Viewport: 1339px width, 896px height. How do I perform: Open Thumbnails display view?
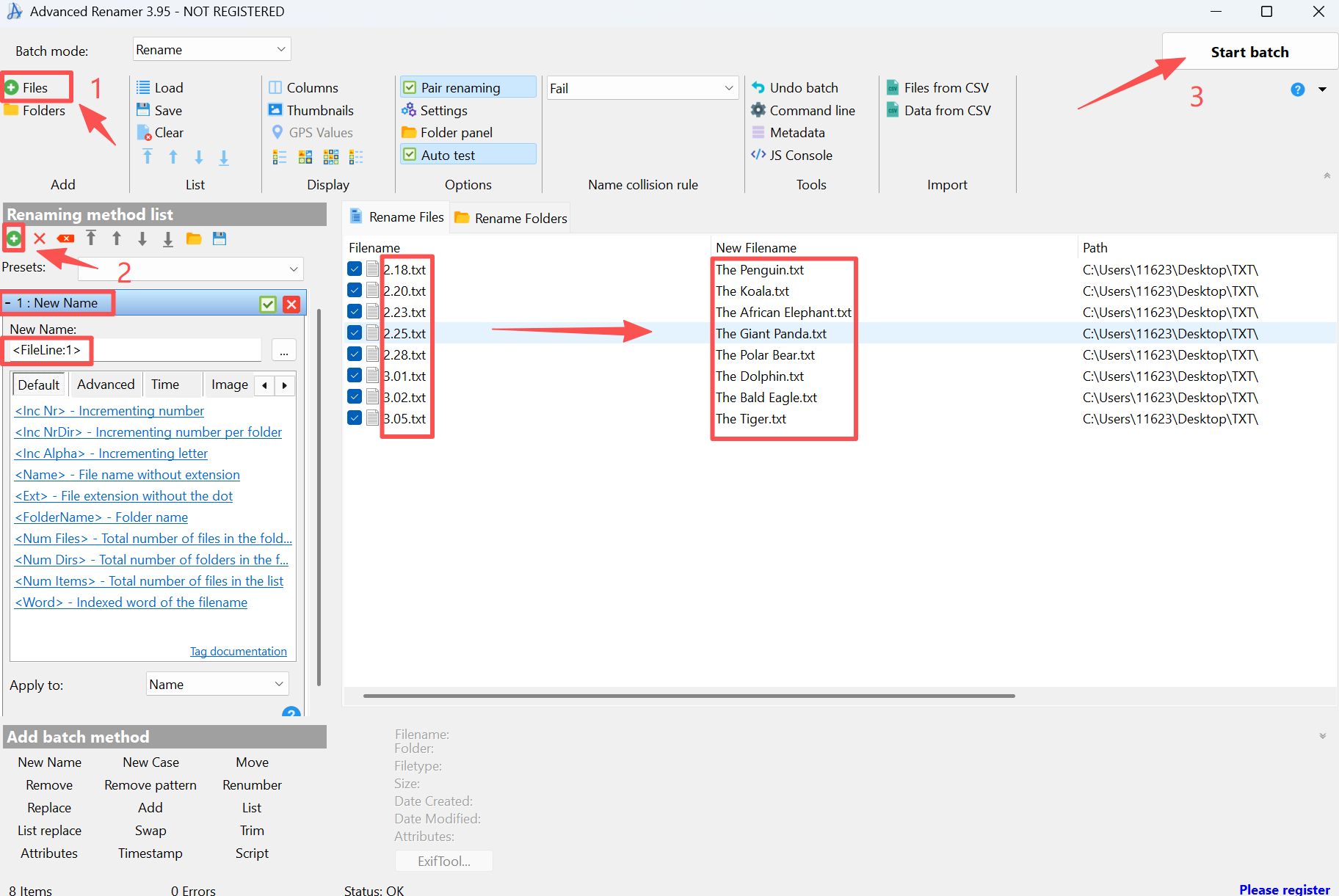tap(311, 110)
